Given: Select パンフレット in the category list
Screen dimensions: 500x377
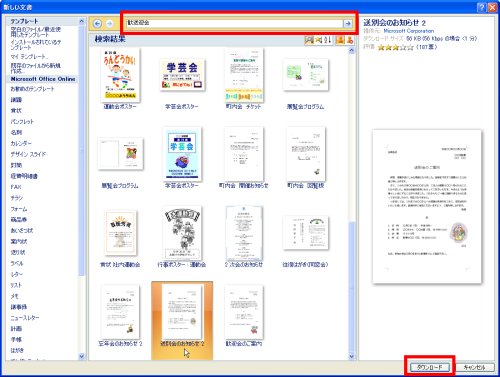Looking at the screenshot, I should tap(22, 122).
